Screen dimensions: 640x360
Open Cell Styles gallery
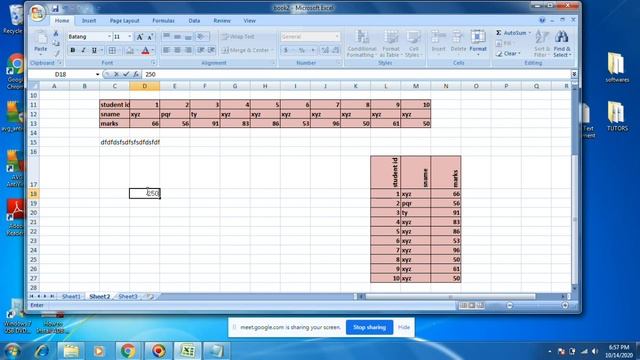(413, 43)
